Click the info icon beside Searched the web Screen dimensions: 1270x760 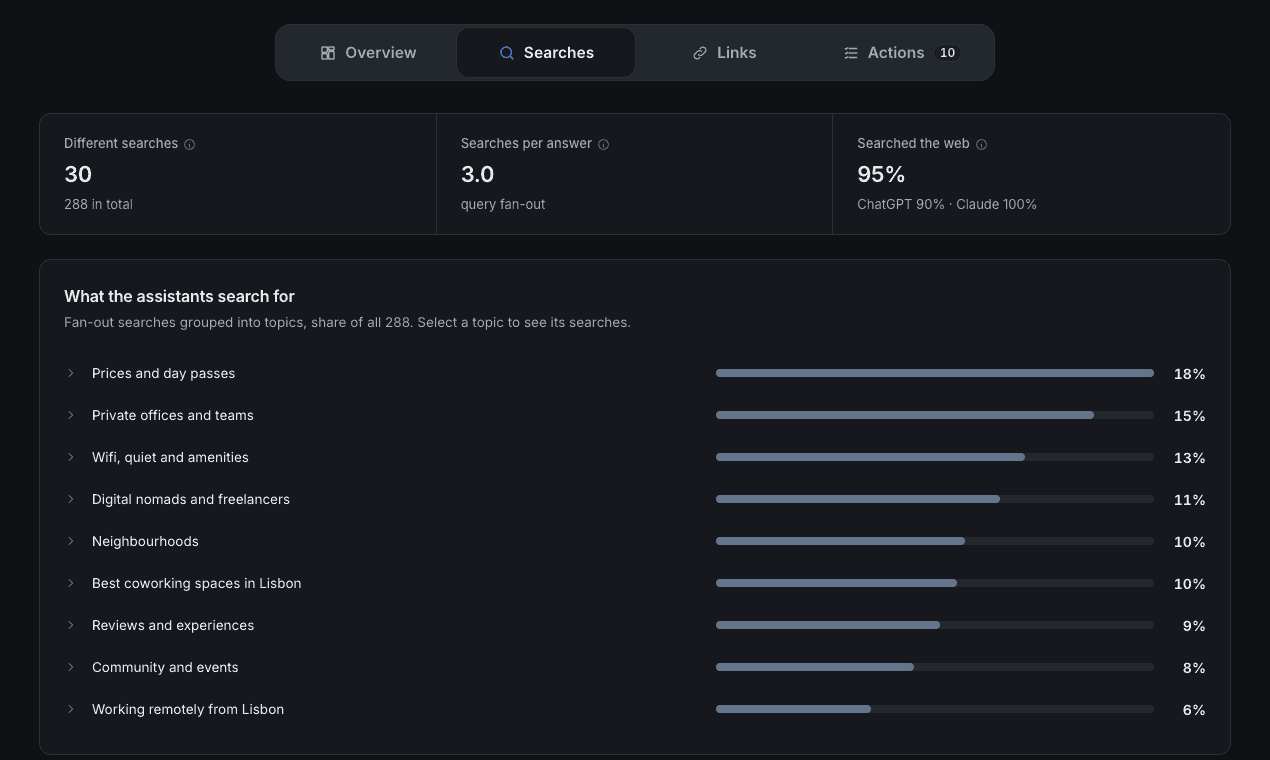[x=981, y=144]
